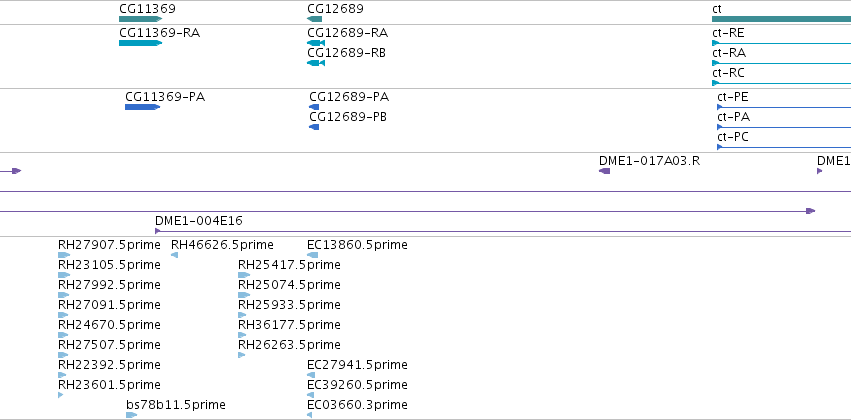This screenshot has height=420, width=851.
Task: Select the CG11369-PA protein bar
Action: click(x=142, y=107)
